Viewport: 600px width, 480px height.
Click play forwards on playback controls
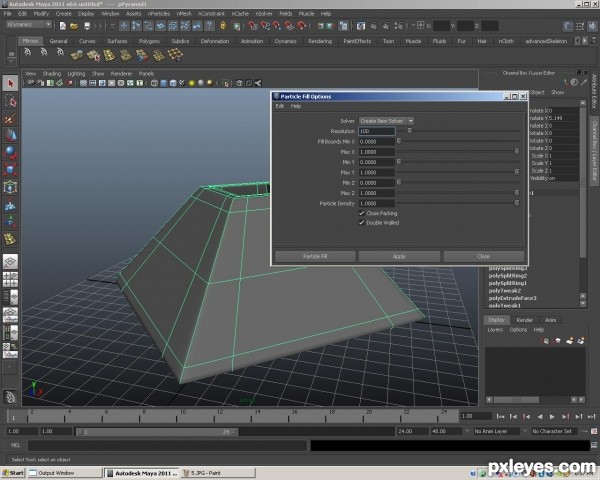tap(552, 416)
